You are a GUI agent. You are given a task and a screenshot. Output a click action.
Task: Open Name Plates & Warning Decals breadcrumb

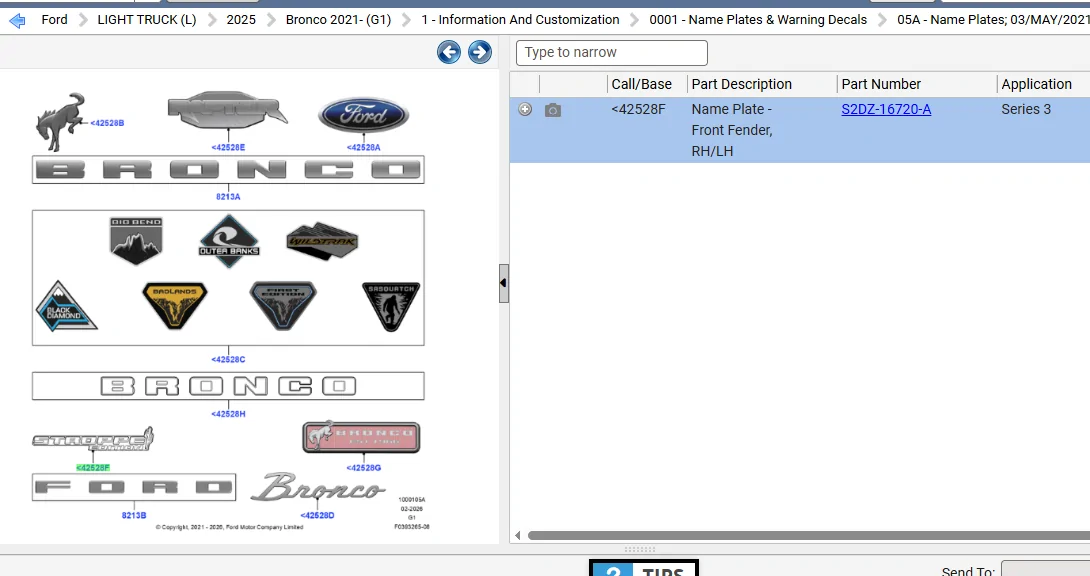[758, 19]
